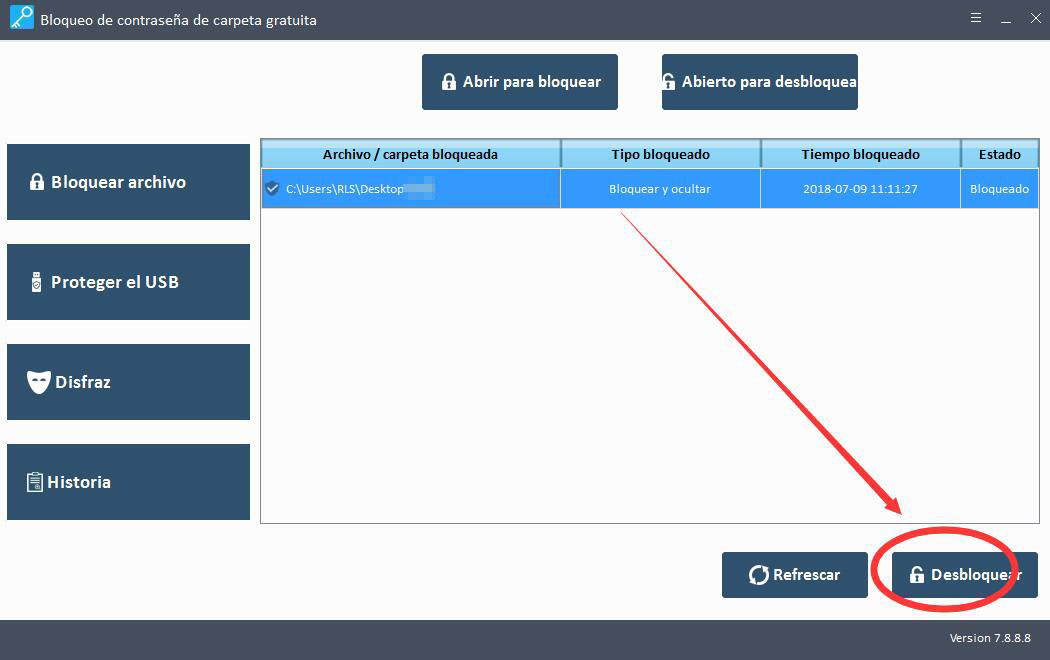
Task: Click the padlock icon on Abrir para bloquear
Action: (449, 82)
